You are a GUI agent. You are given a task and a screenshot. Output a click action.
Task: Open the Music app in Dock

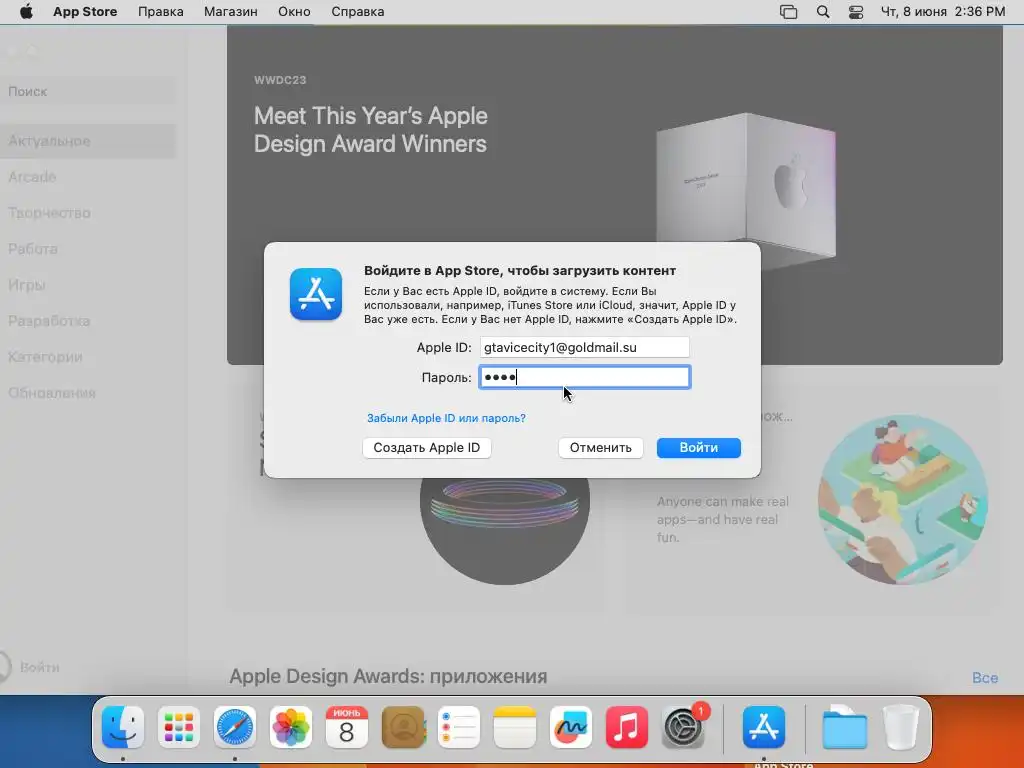click(627, 727)
